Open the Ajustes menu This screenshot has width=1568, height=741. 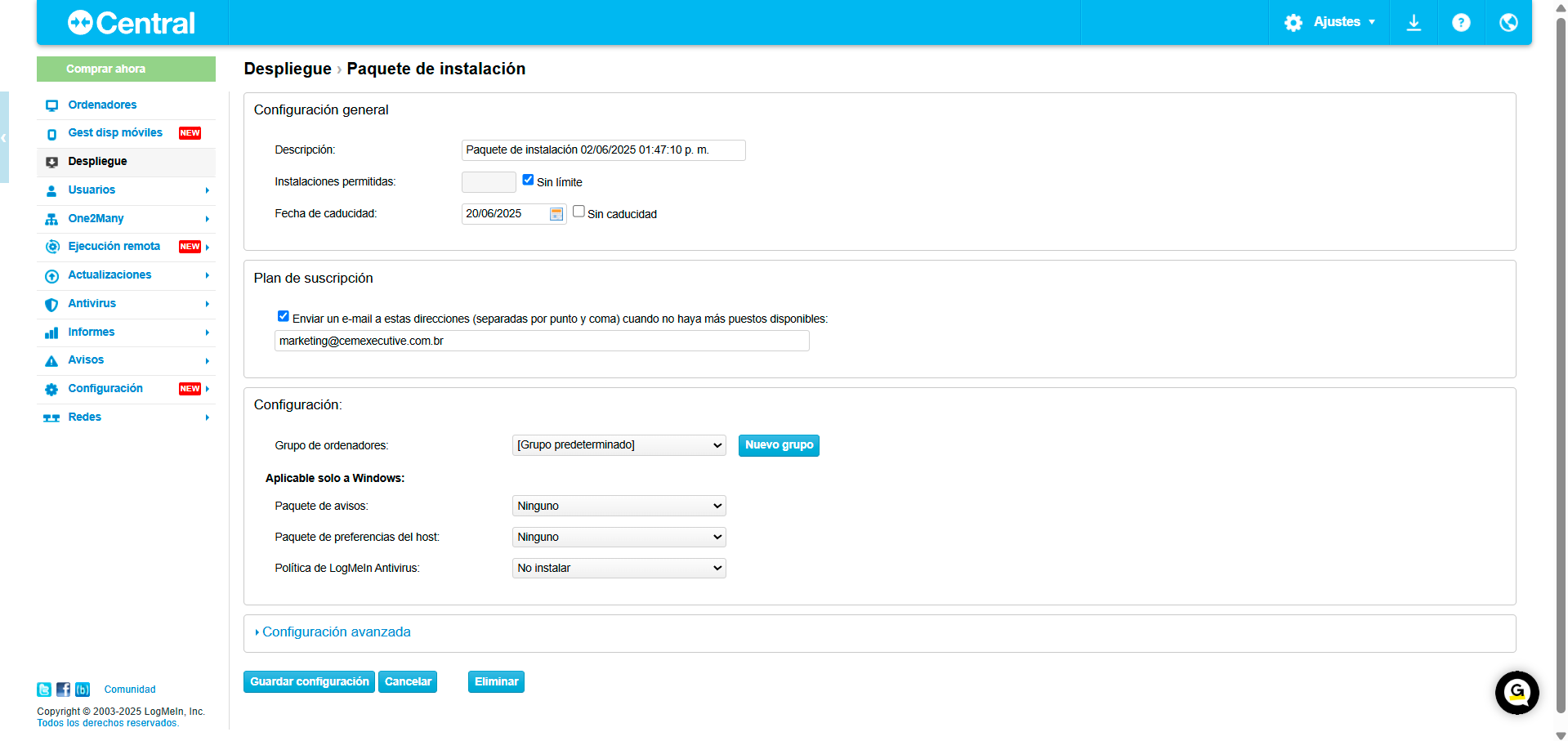tap(1329, 22)
